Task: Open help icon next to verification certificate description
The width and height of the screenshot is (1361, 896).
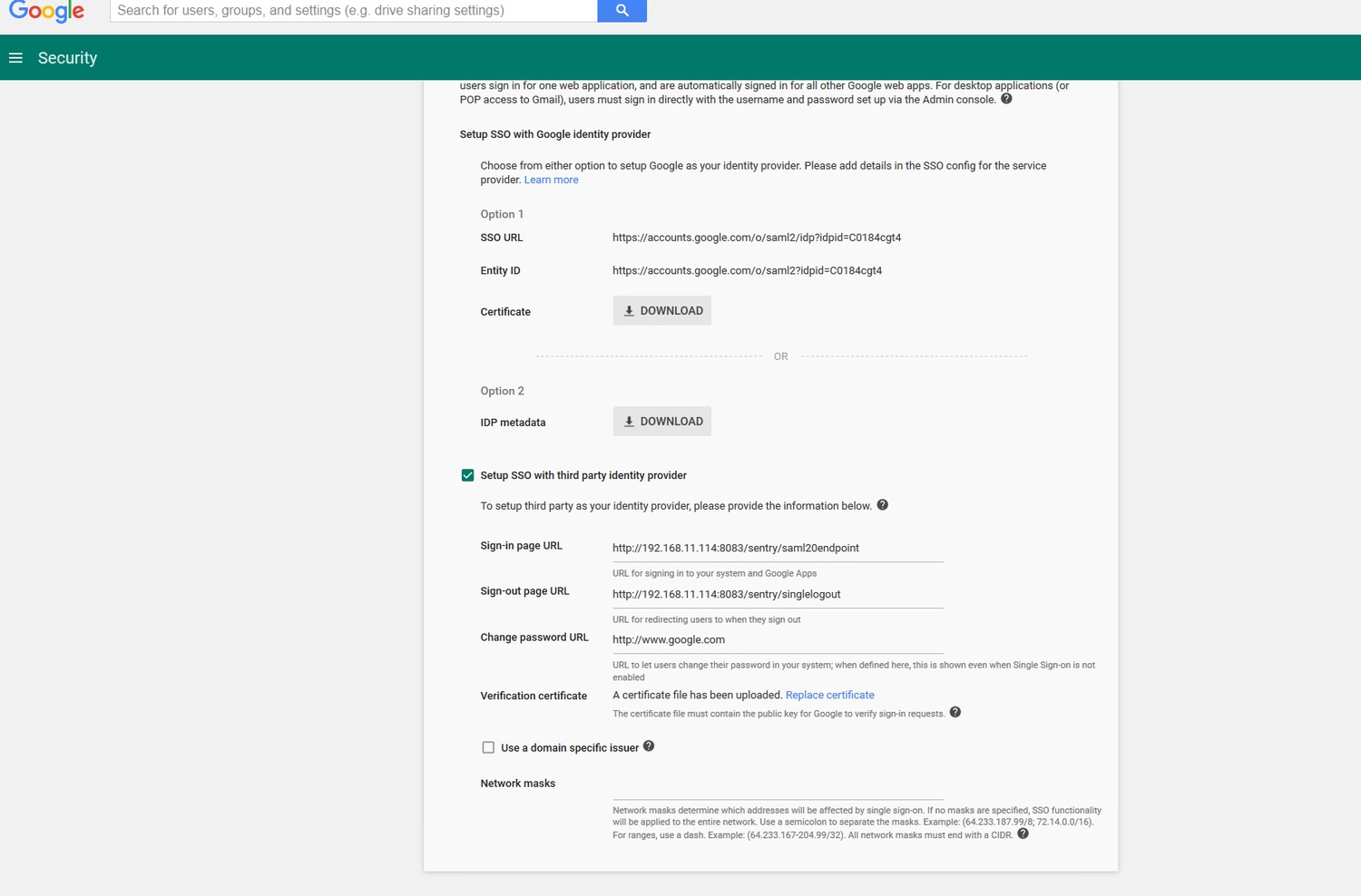Action: pos(955,713)
